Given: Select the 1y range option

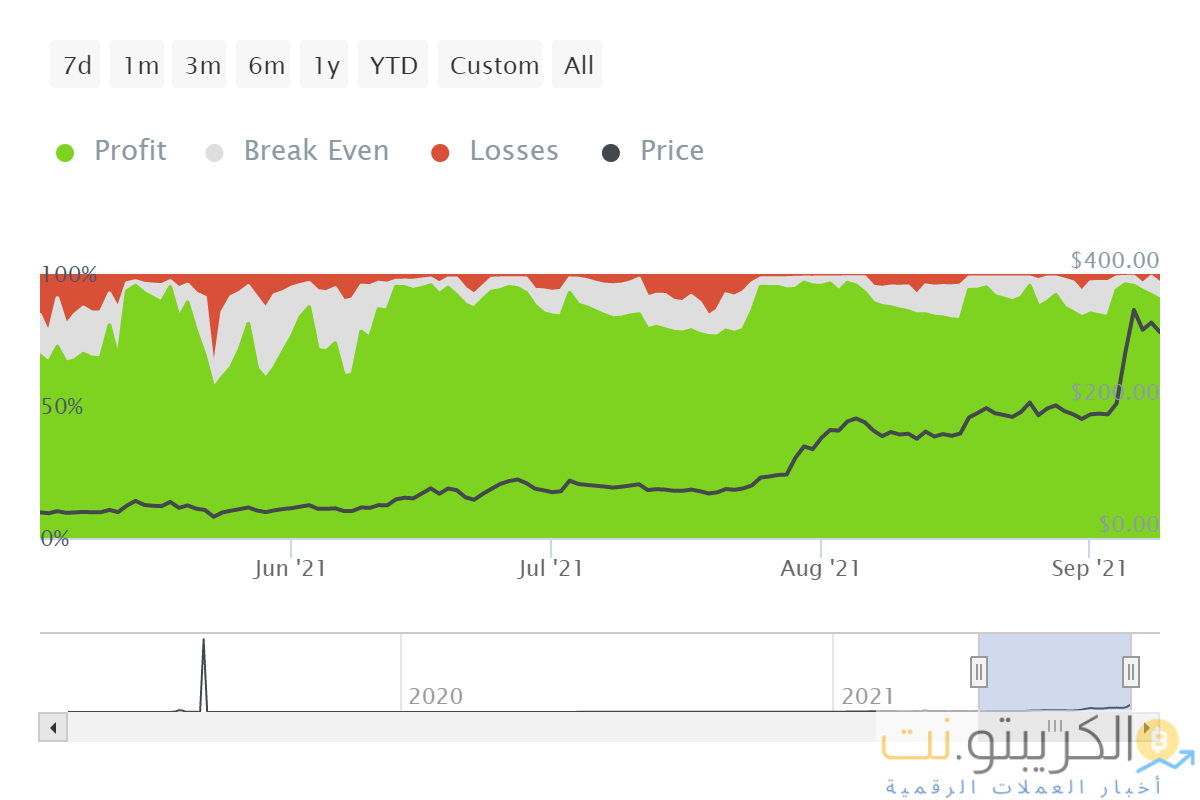Looking at the screenshot, I should point(325,65).
